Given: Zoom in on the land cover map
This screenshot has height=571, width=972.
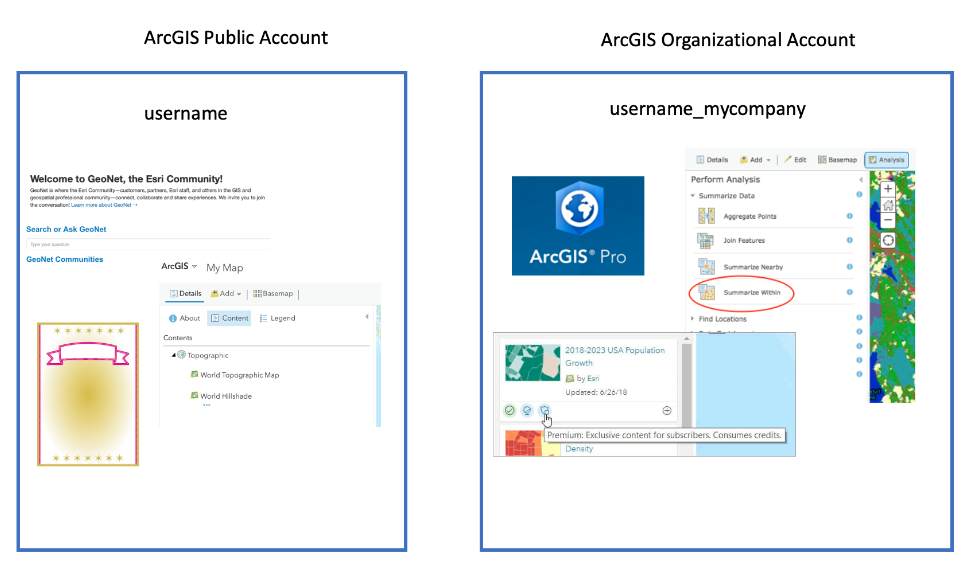Looking at the screenshot, I should tap(888, 189).
